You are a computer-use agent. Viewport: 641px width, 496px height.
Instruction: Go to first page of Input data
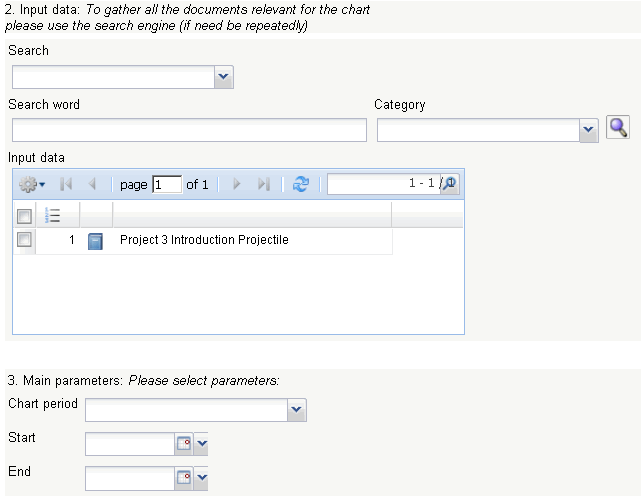[x=67, y=184]
